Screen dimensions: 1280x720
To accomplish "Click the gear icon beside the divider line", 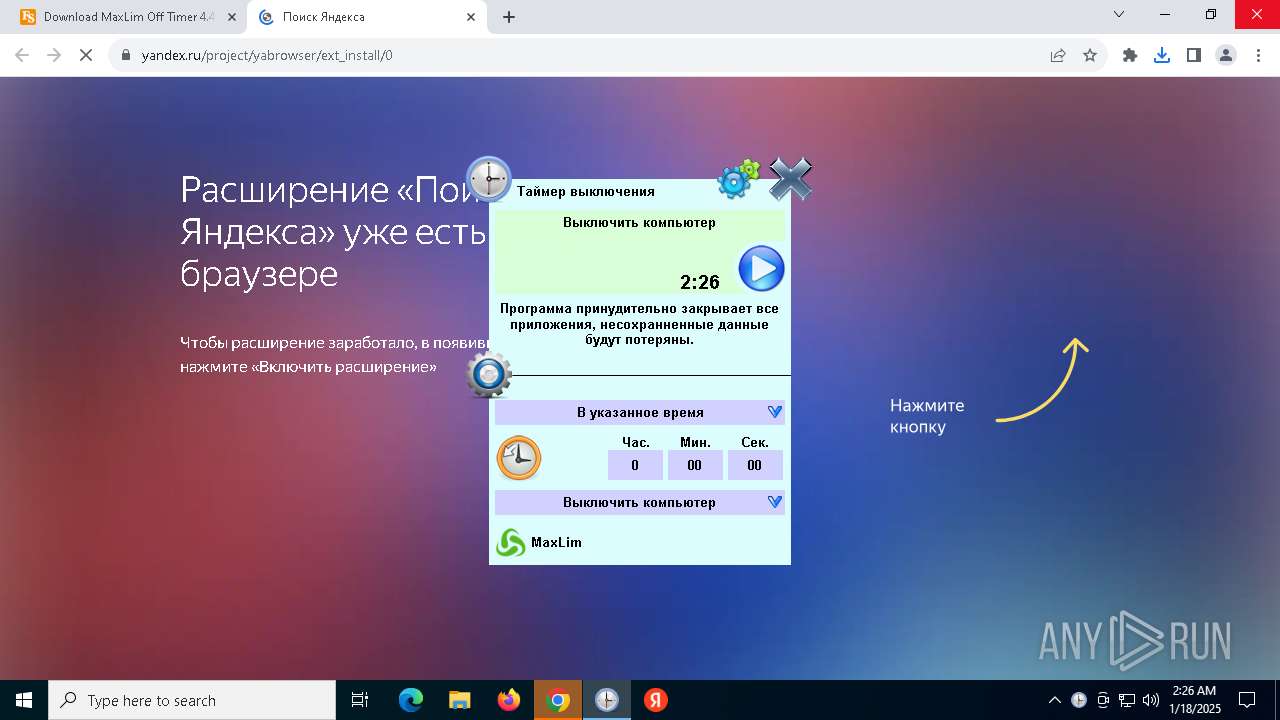I will pos(489,375).
